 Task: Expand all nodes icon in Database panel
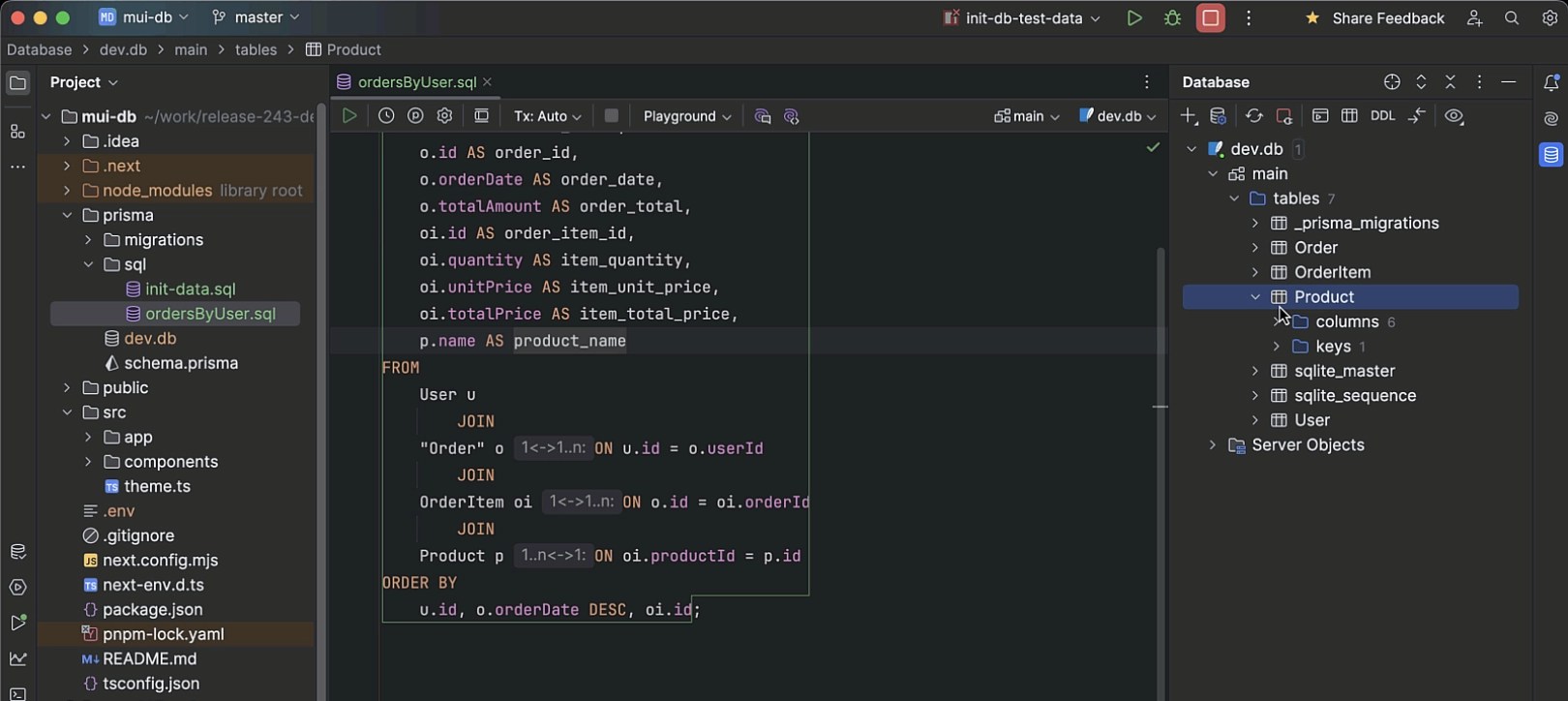coord(1421,82)
